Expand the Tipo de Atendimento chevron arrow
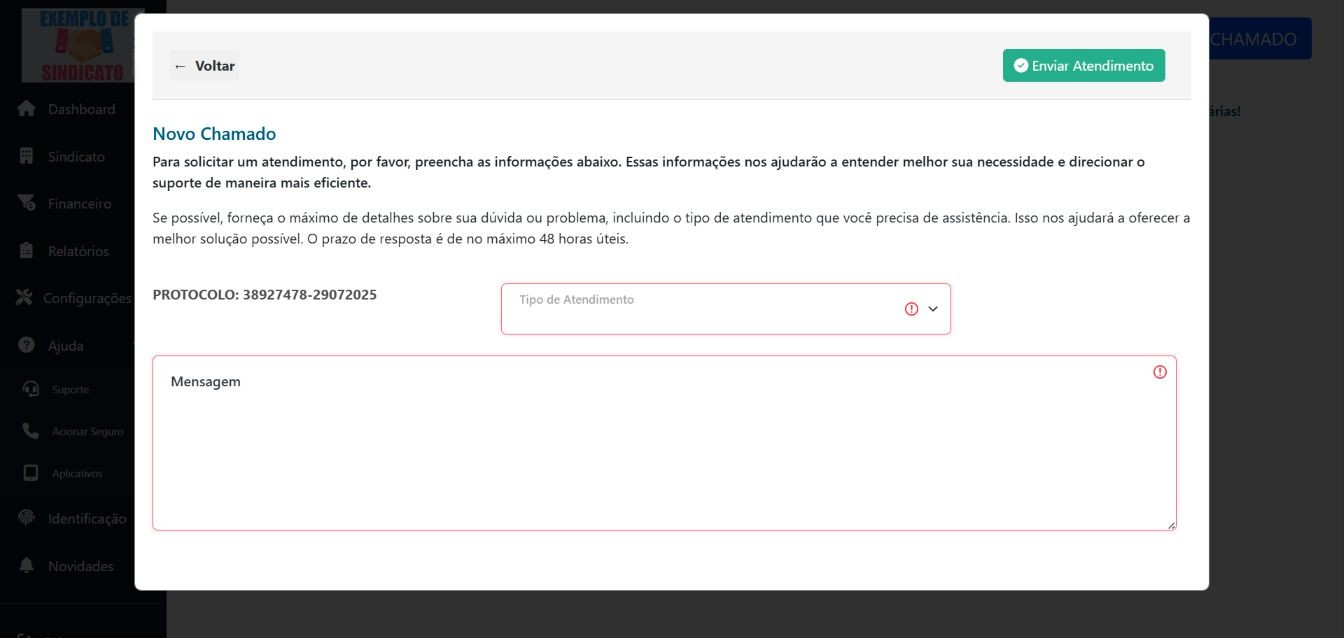This screenshot has width=1344, height=638. [x=934, y=309]
